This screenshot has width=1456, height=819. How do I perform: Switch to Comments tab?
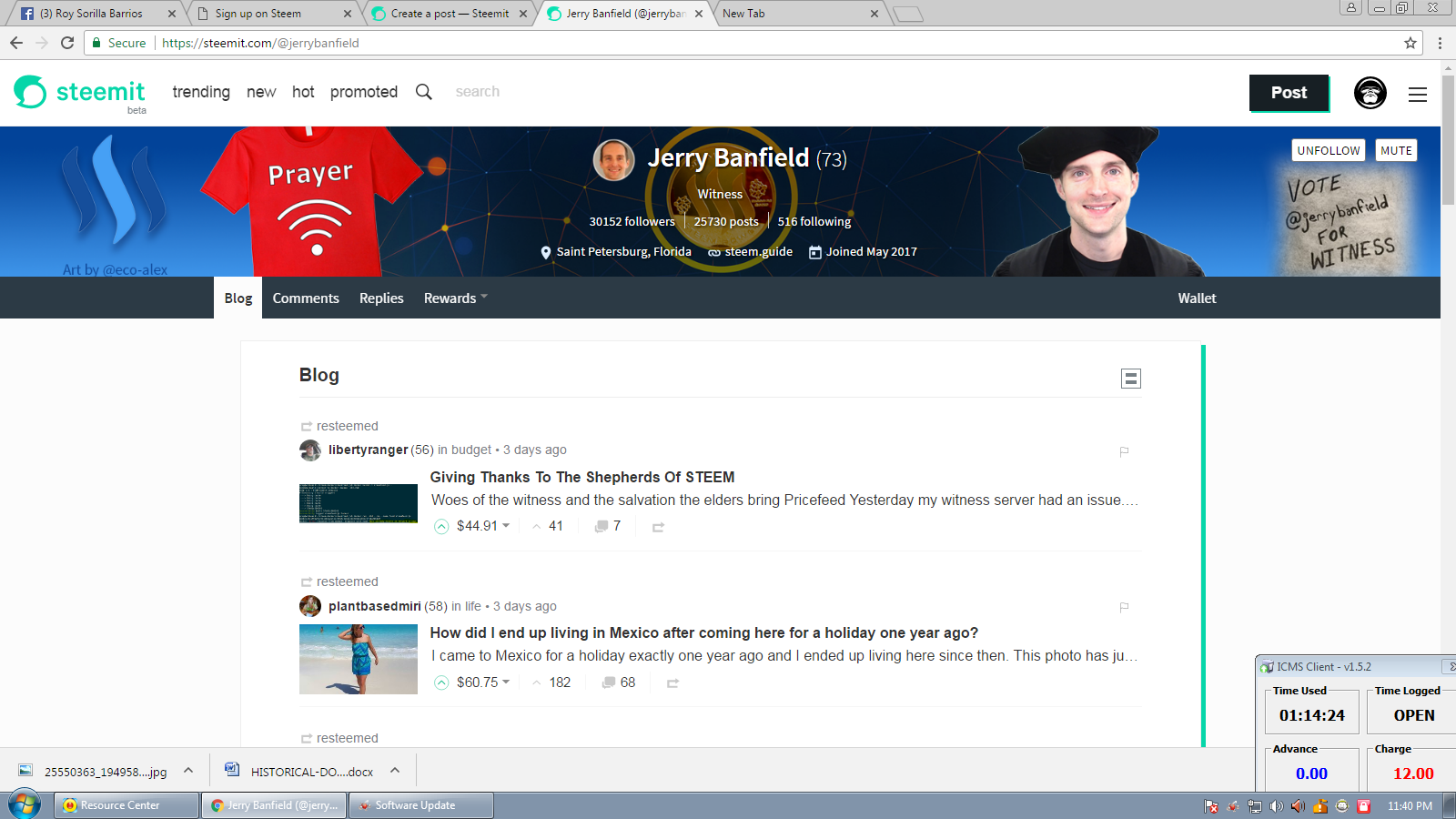(x=306, y=298)
